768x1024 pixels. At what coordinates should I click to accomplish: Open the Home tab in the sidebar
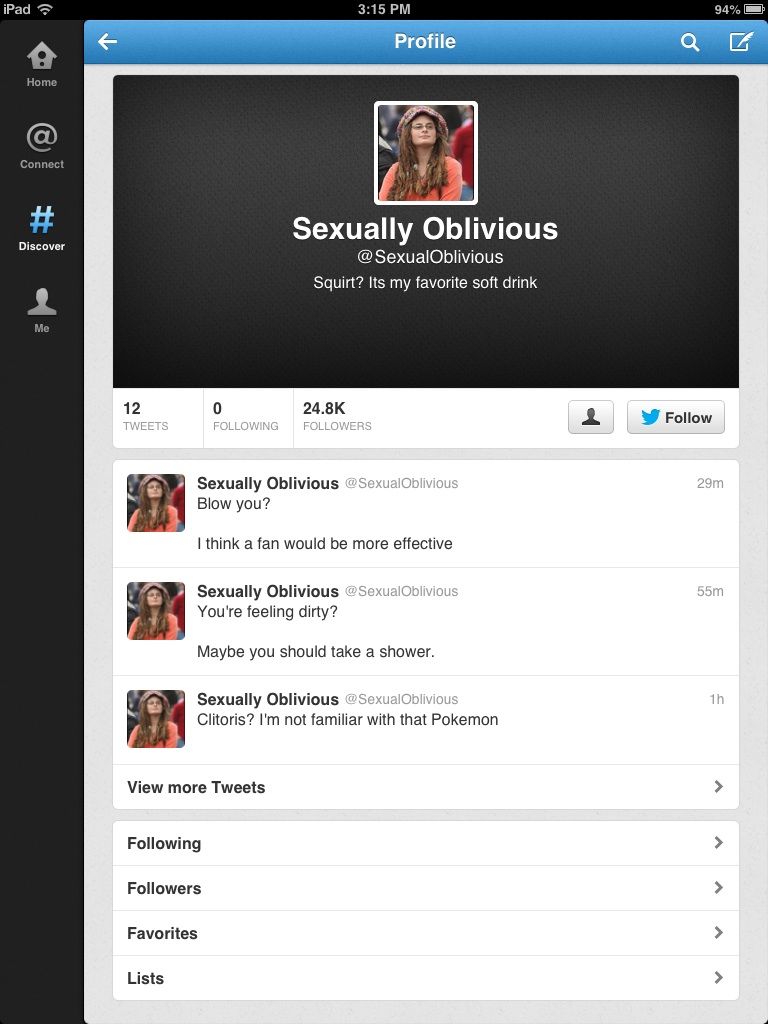tap(42, 65)
